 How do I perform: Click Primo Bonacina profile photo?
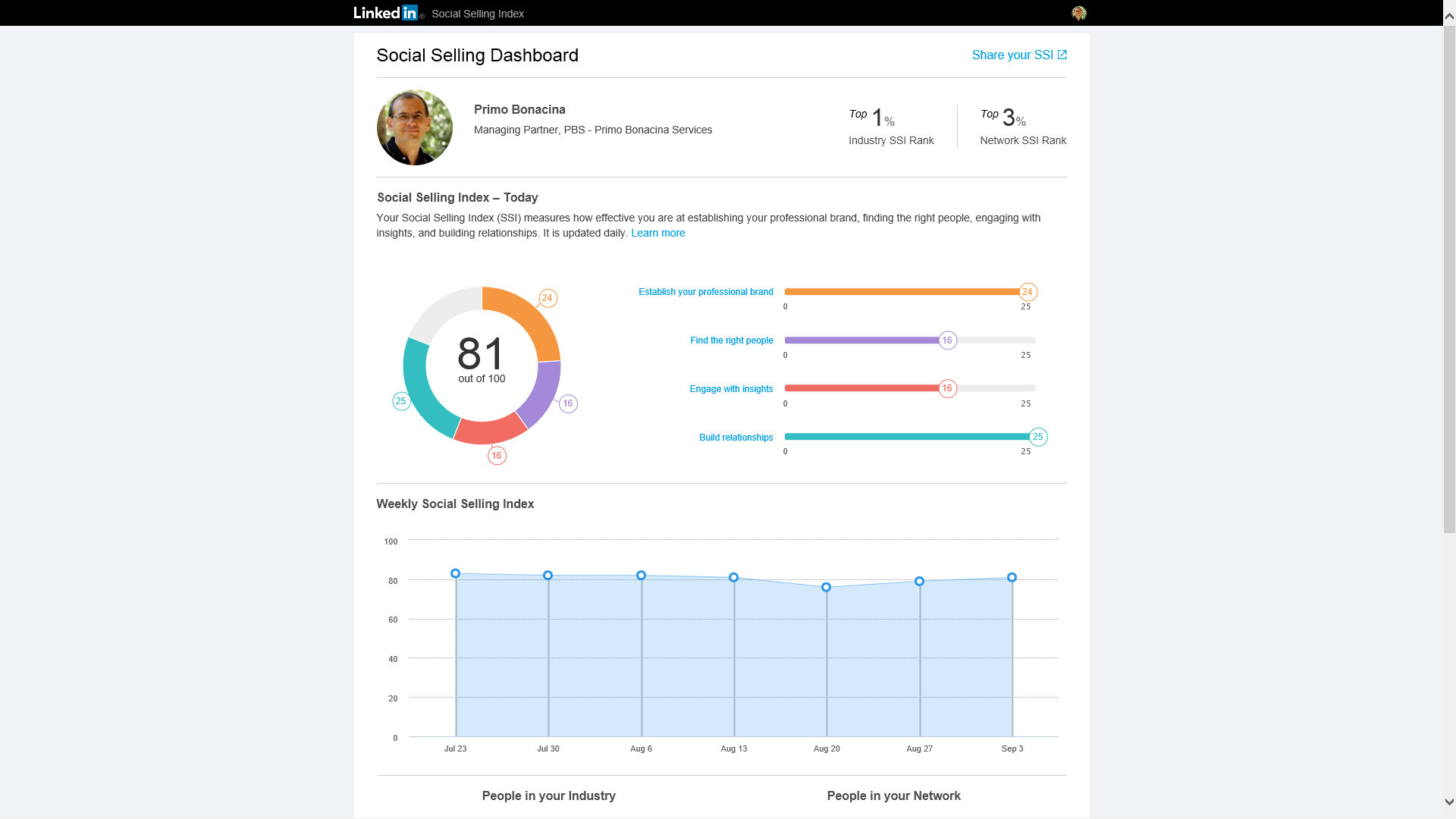coord(415,127)
